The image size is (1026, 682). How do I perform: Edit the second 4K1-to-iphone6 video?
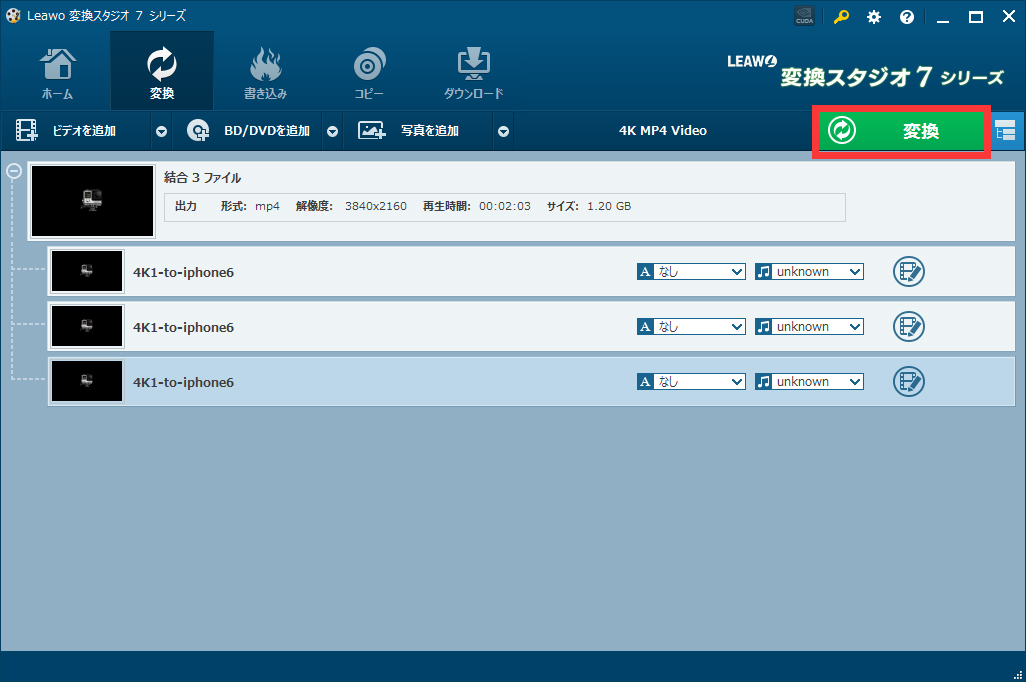(908, 327)
